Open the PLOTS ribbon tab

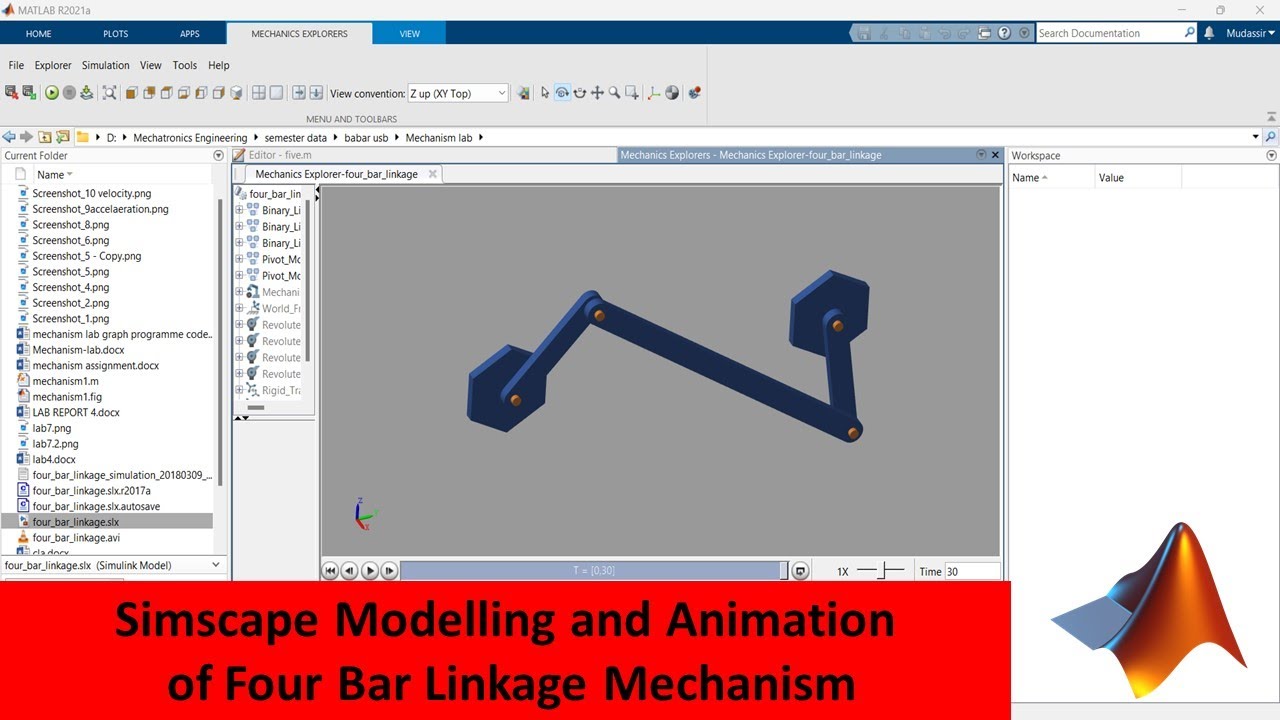point(116,33)
